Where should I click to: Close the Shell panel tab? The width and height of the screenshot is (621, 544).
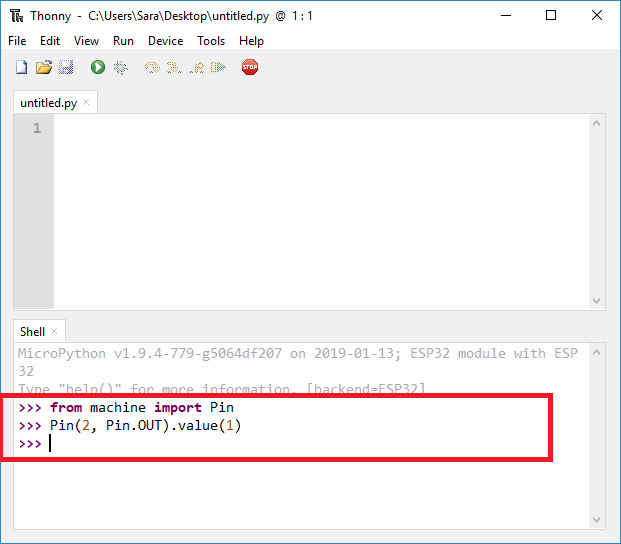point(54,331)
